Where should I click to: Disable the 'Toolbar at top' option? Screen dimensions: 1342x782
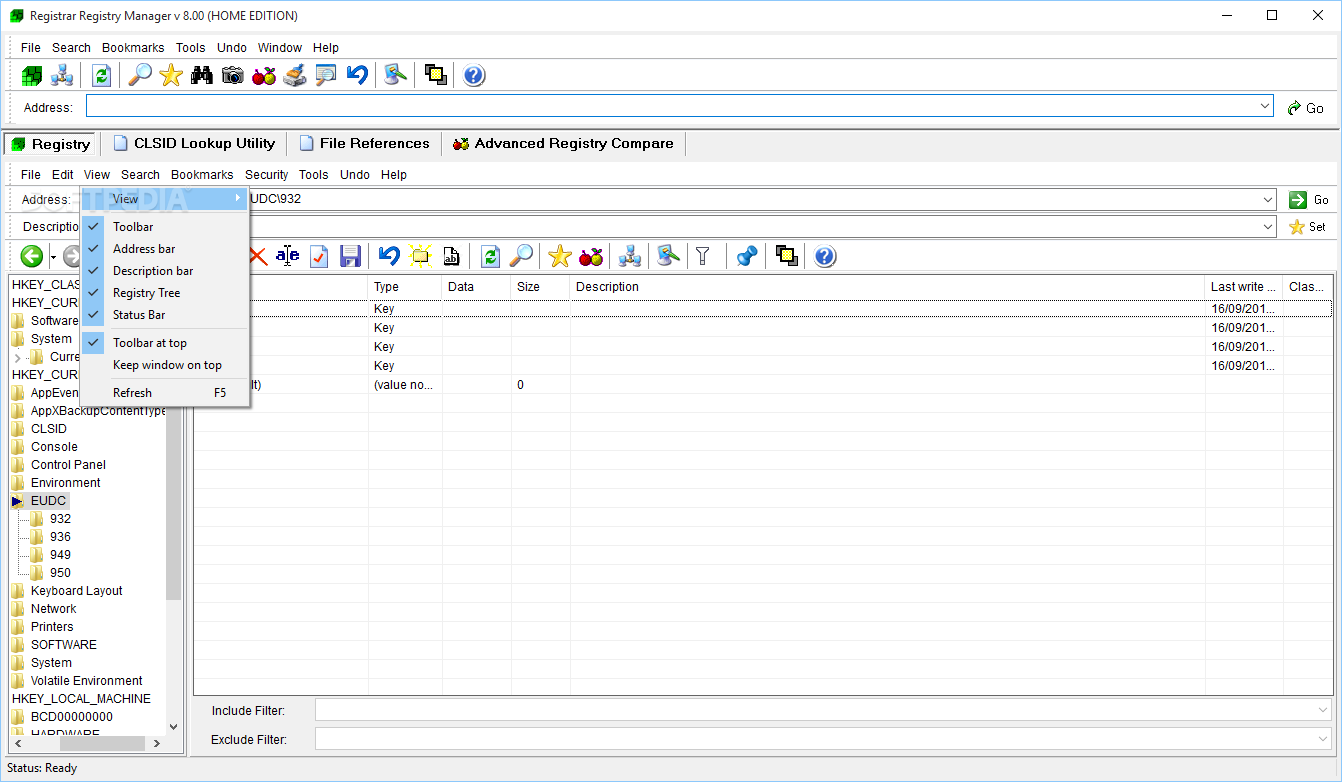tap(165, 343)
